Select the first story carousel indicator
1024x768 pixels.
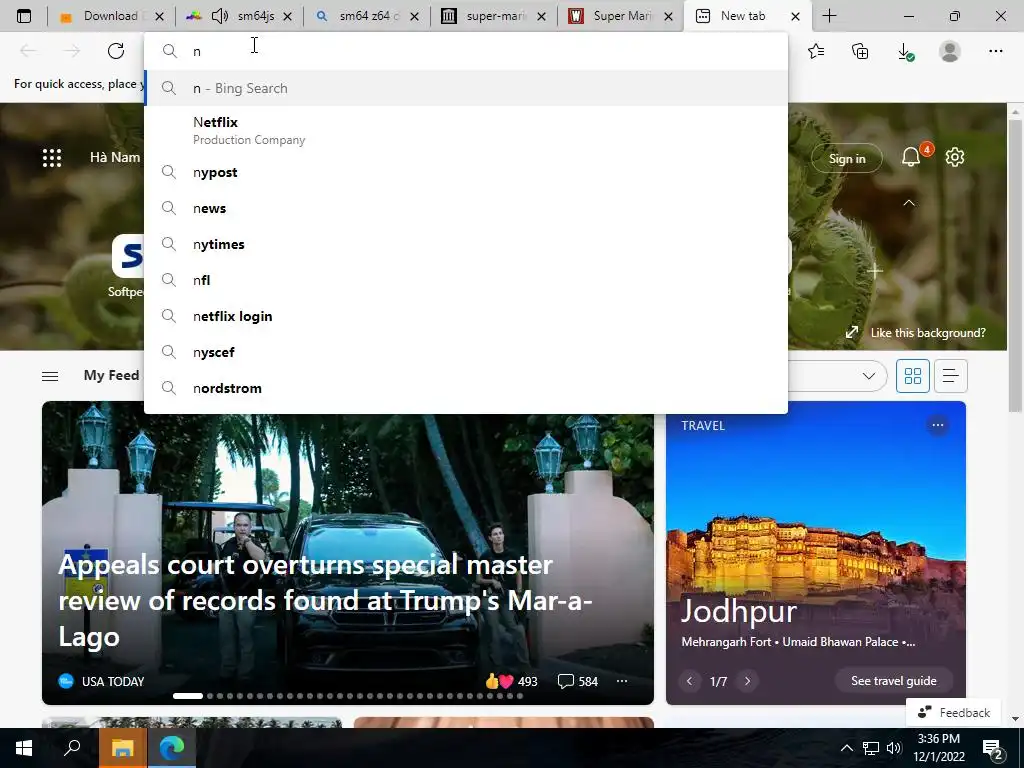(x=188, y=696)
